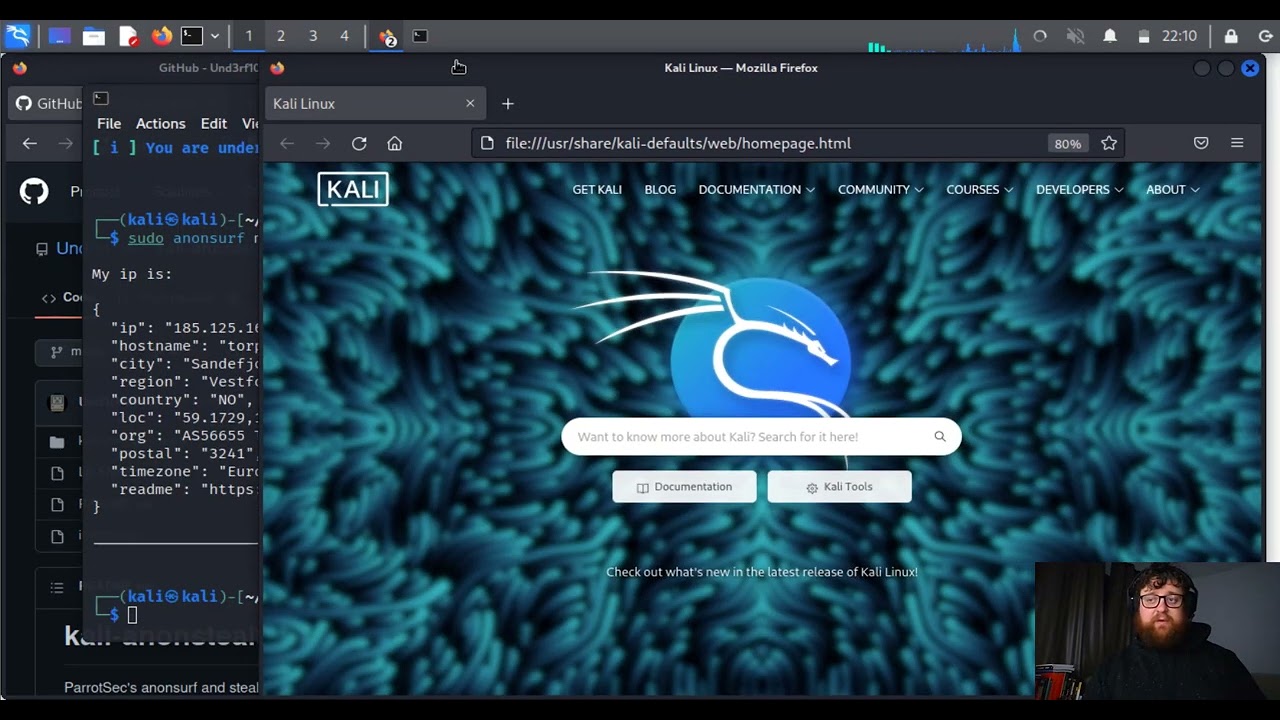The height and width of the screenshot is (720, 1280).
Task: Expand the terminal launcher dropdown arrow
Action: [x=214, y=36]
